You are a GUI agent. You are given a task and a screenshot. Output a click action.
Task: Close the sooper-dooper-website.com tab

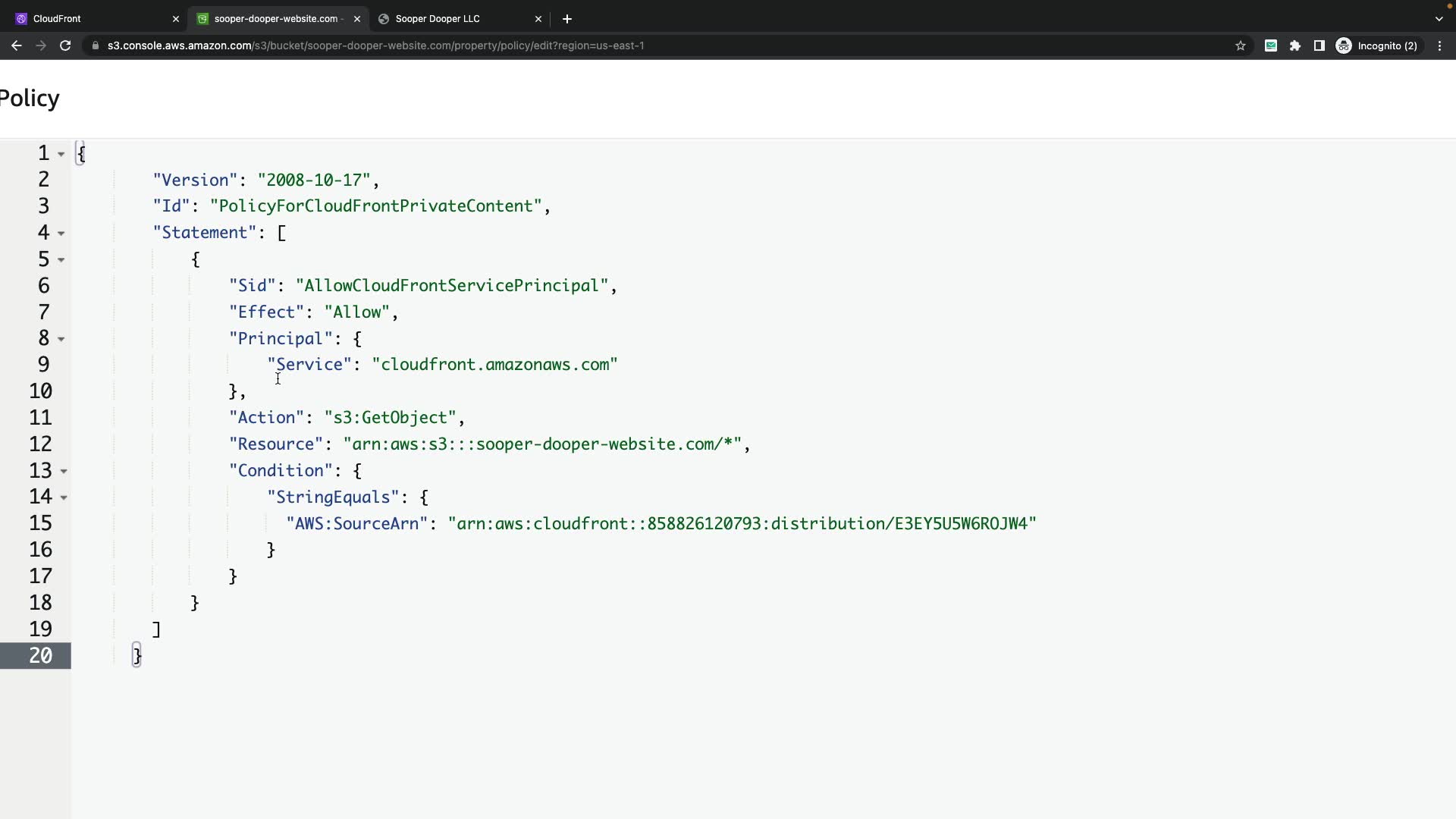(357, 19)
